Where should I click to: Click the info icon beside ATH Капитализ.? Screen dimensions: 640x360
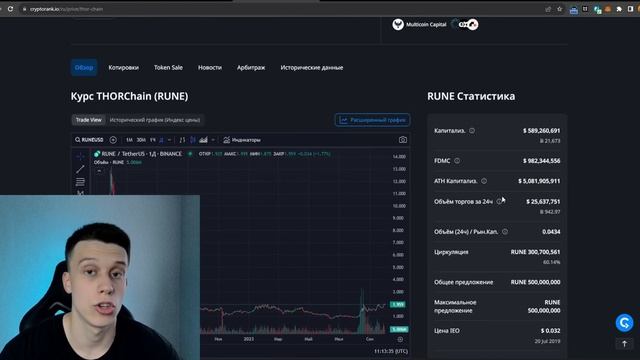coord(484,181)
